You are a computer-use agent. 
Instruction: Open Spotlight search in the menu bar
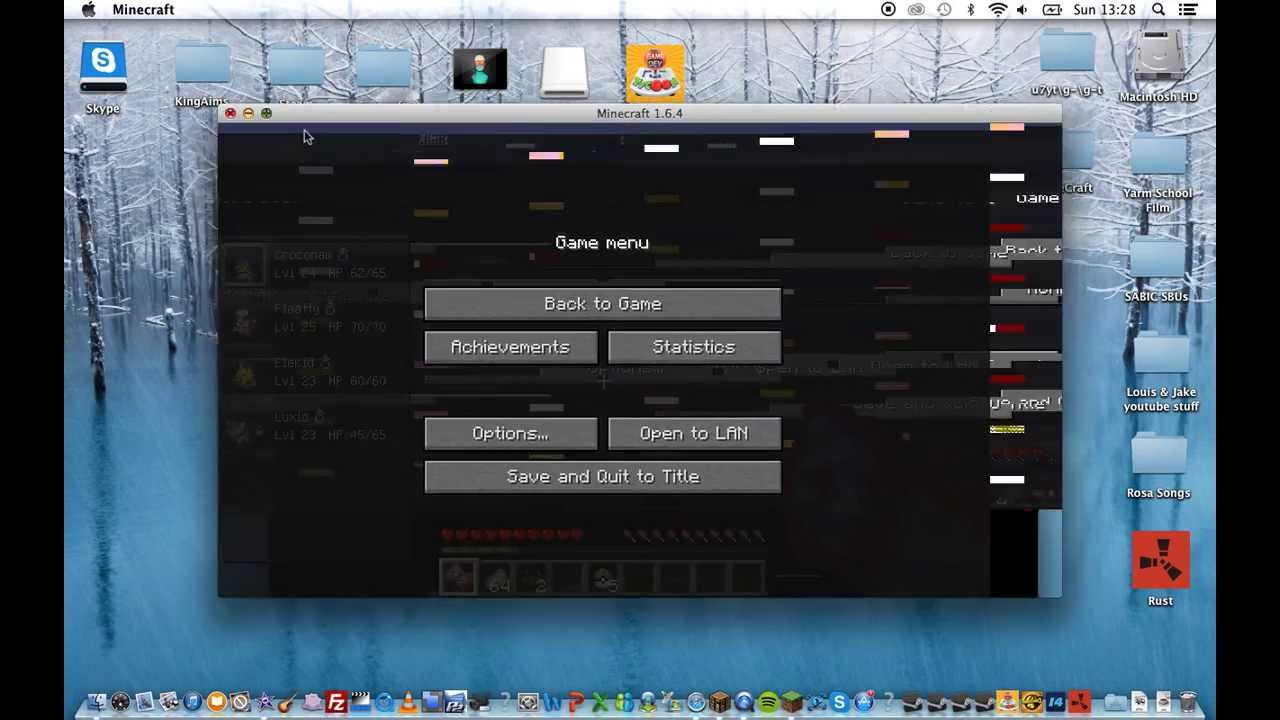point(1158,10)
